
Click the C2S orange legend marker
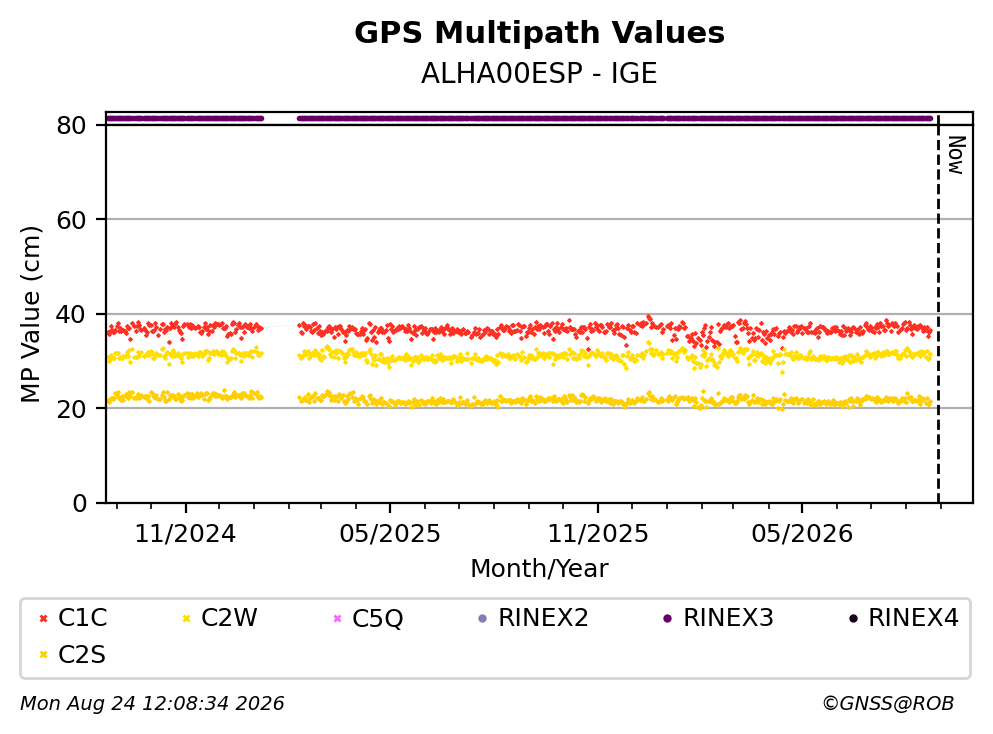[x=43, y=655]
